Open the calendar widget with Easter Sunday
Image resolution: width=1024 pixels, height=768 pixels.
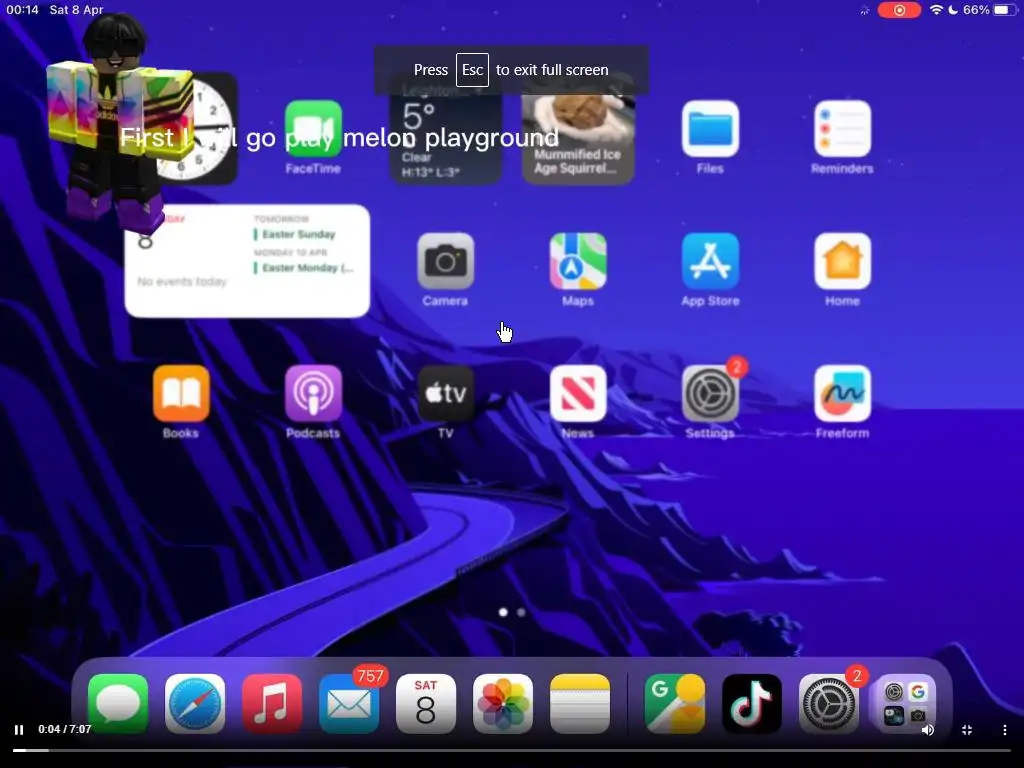click(x=247, y=261)
